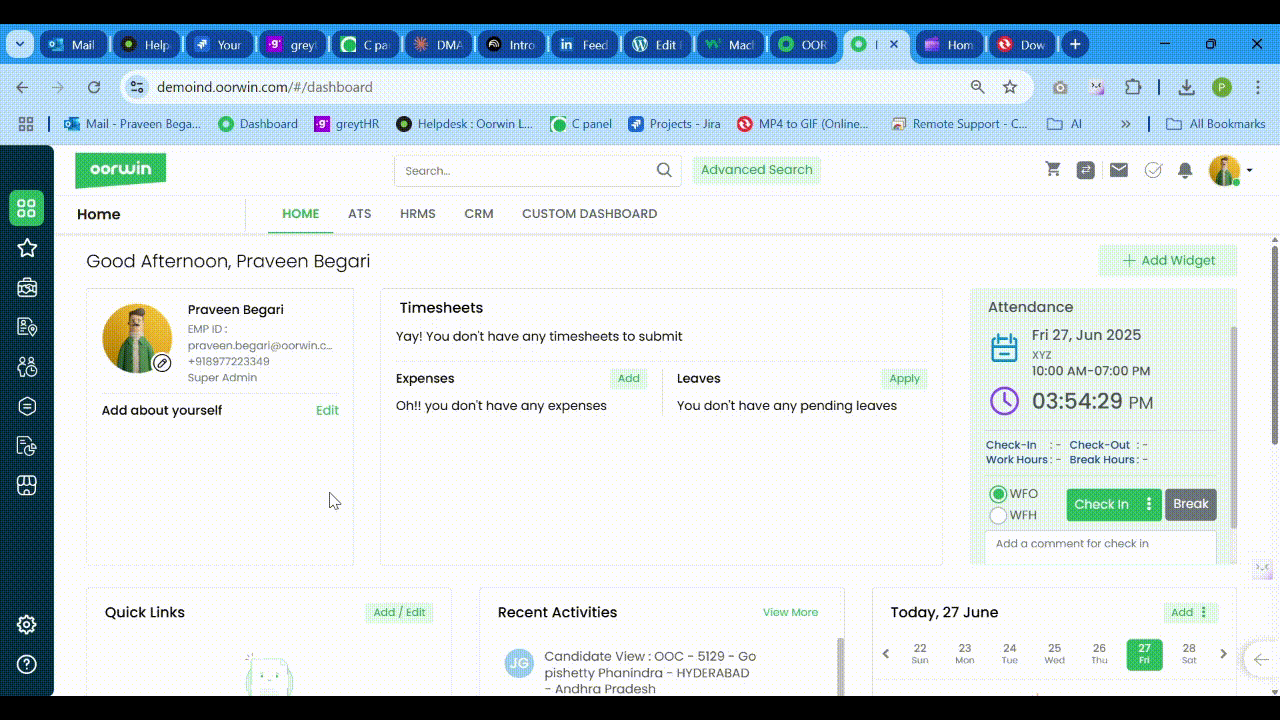Open the document clock icon in sidebar

[x=27, y=446]
